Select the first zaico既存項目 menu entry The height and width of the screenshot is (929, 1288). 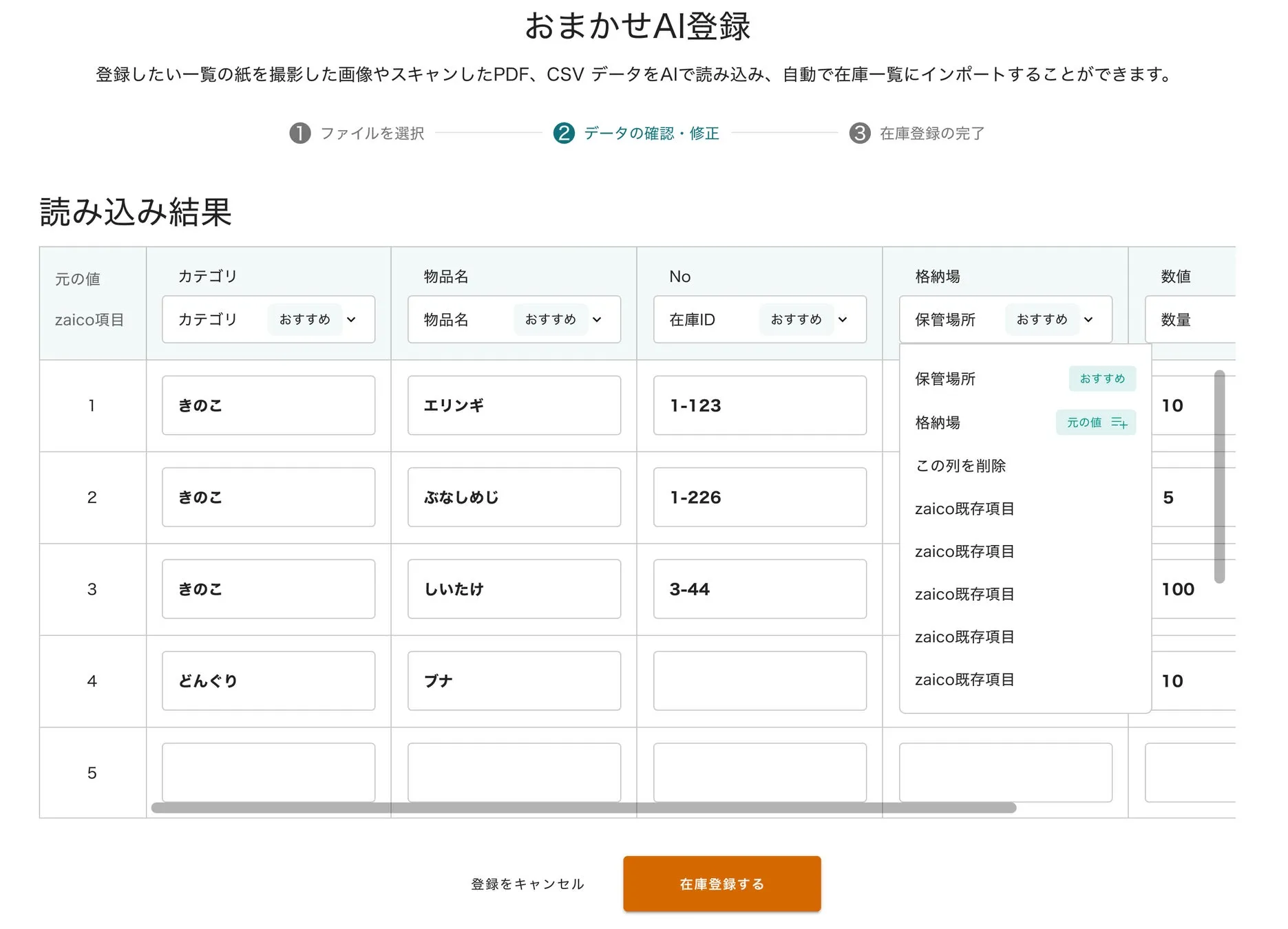point(964,509)
